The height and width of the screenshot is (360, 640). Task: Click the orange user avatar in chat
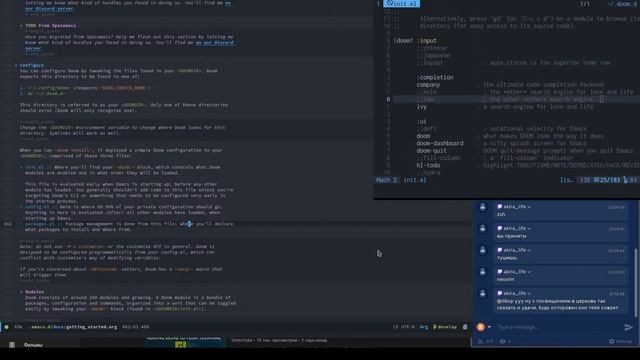pos(481,327)
